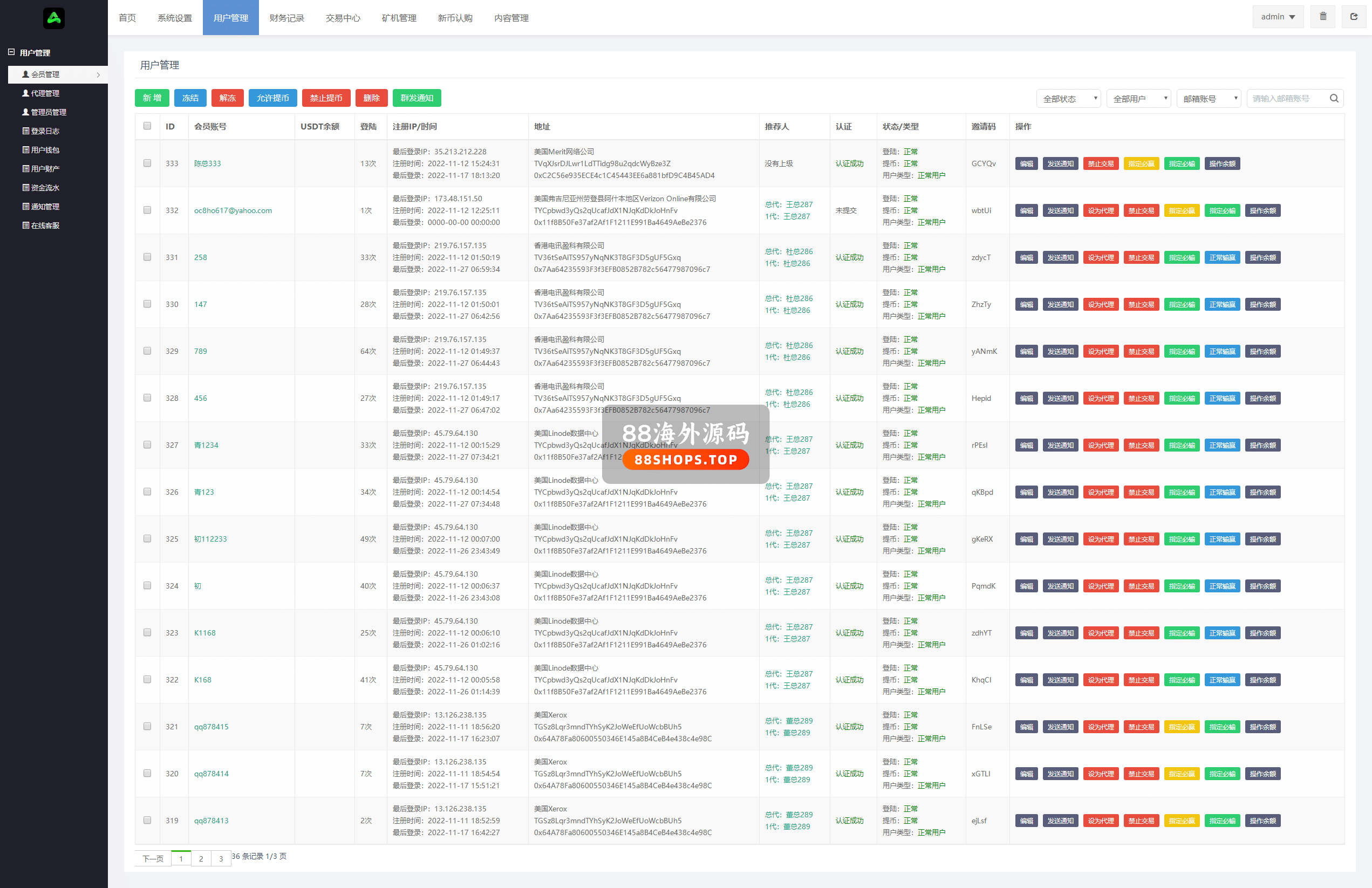
Task: Check the checkbox for user ID 333
Action: (x=148, y=164)
